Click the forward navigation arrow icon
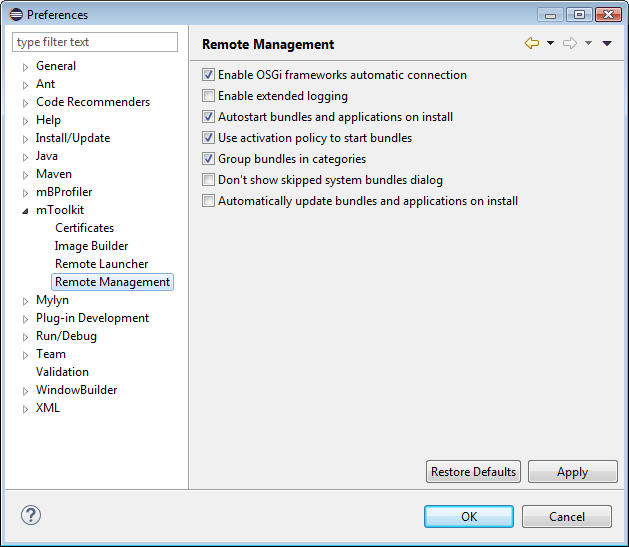 [x=570, y=44]
